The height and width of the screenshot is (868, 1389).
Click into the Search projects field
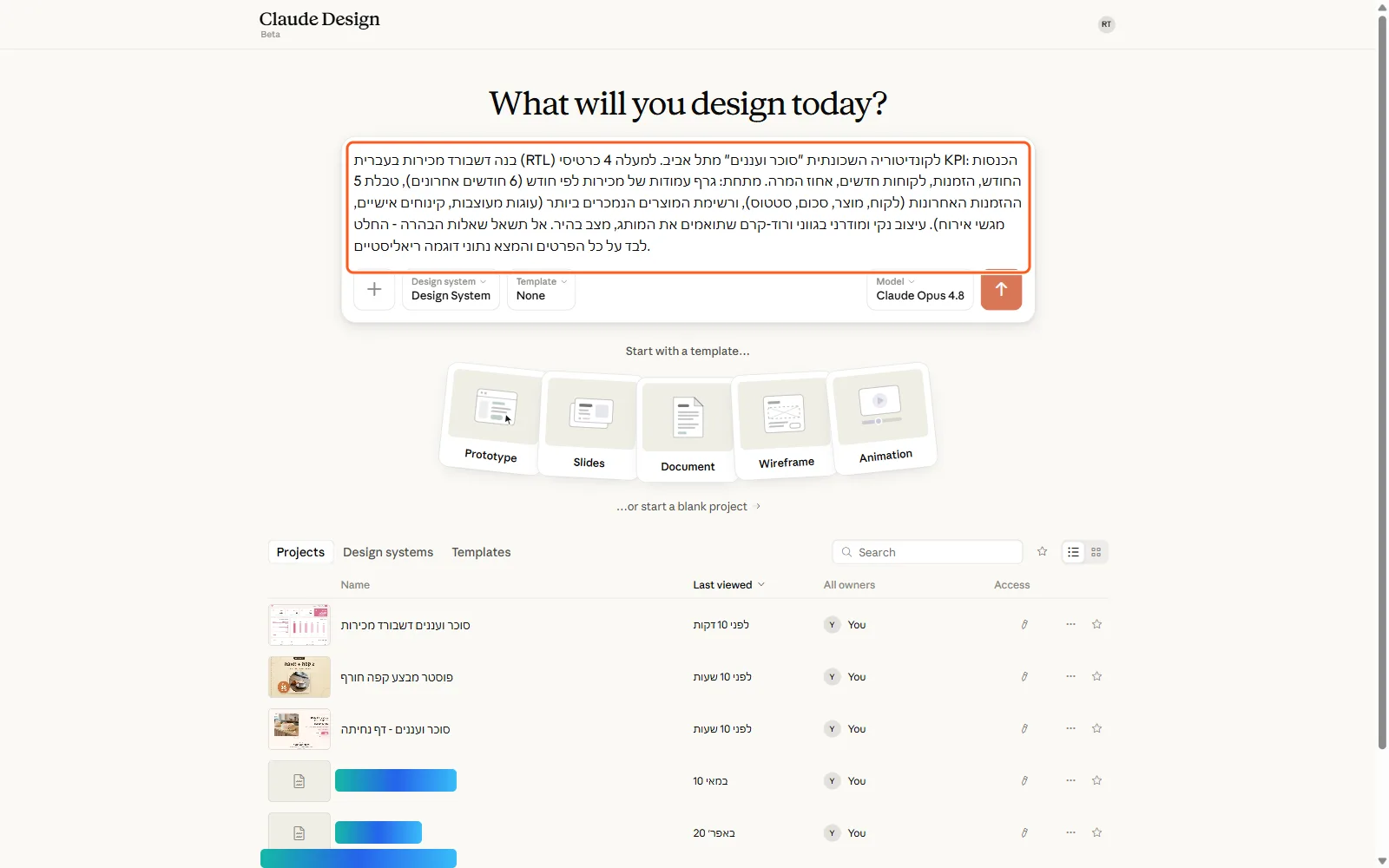coord(927,552)
